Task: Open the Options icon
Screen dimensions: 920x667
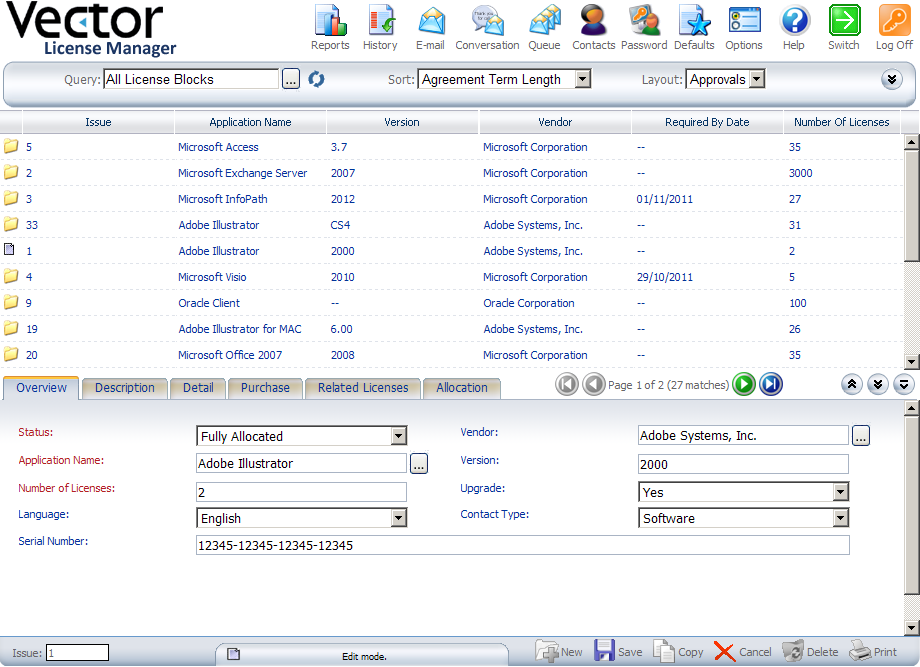Action: 744,27
